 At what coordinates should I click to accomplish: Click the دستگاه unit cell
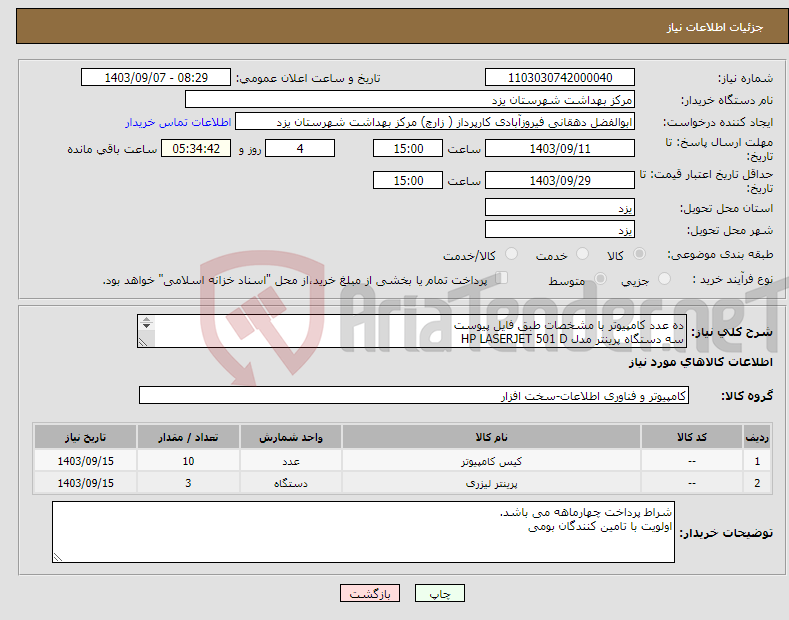tap(291, 483)
